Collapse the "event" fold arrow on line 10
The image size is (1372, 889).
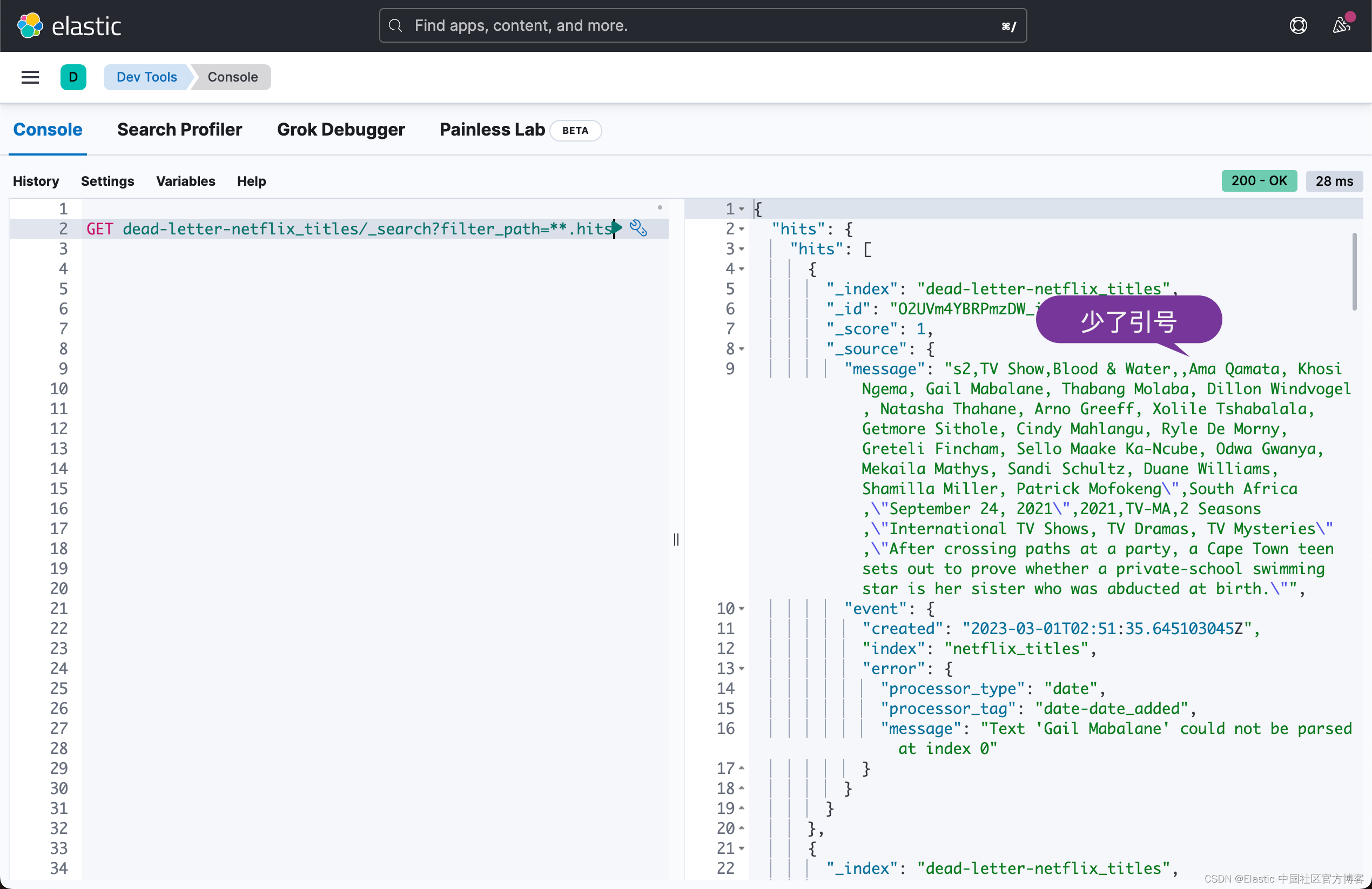[x=742, y=609]
